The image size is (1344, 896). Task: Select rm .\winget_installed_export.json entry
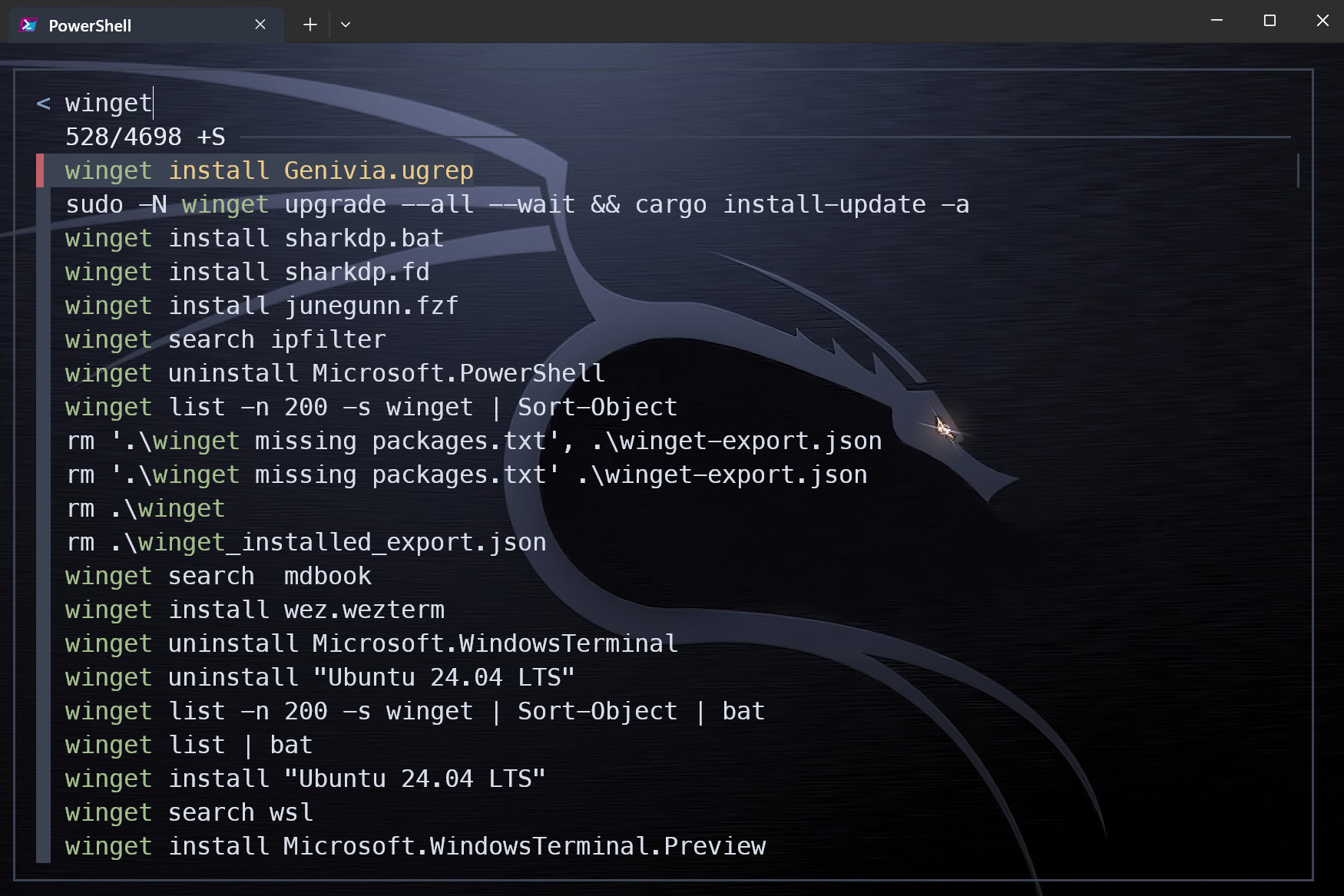(306, 542)
